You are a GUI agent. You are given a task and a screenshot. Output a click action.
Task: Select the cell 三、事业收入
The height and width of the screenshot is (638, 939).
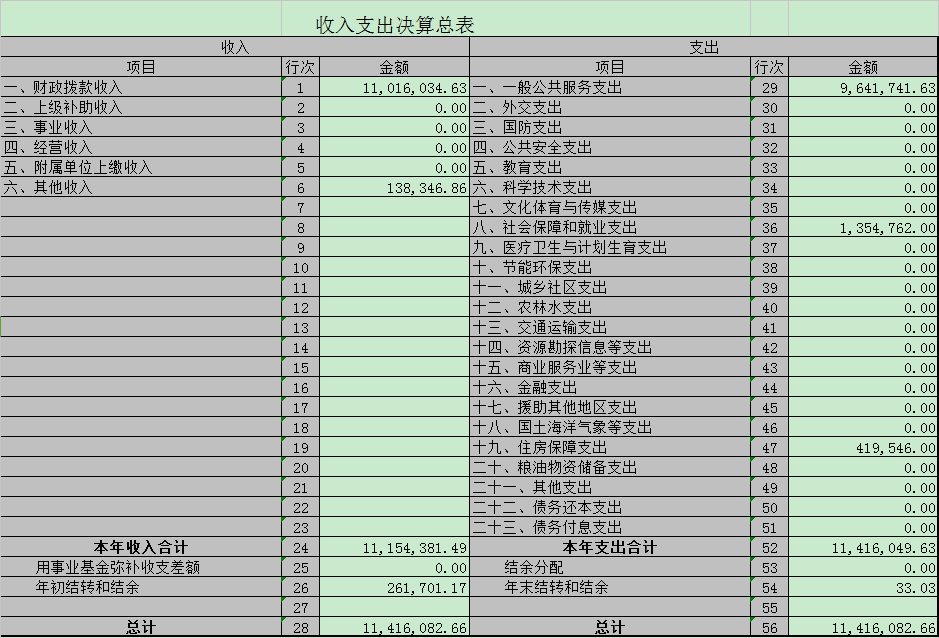141,127
